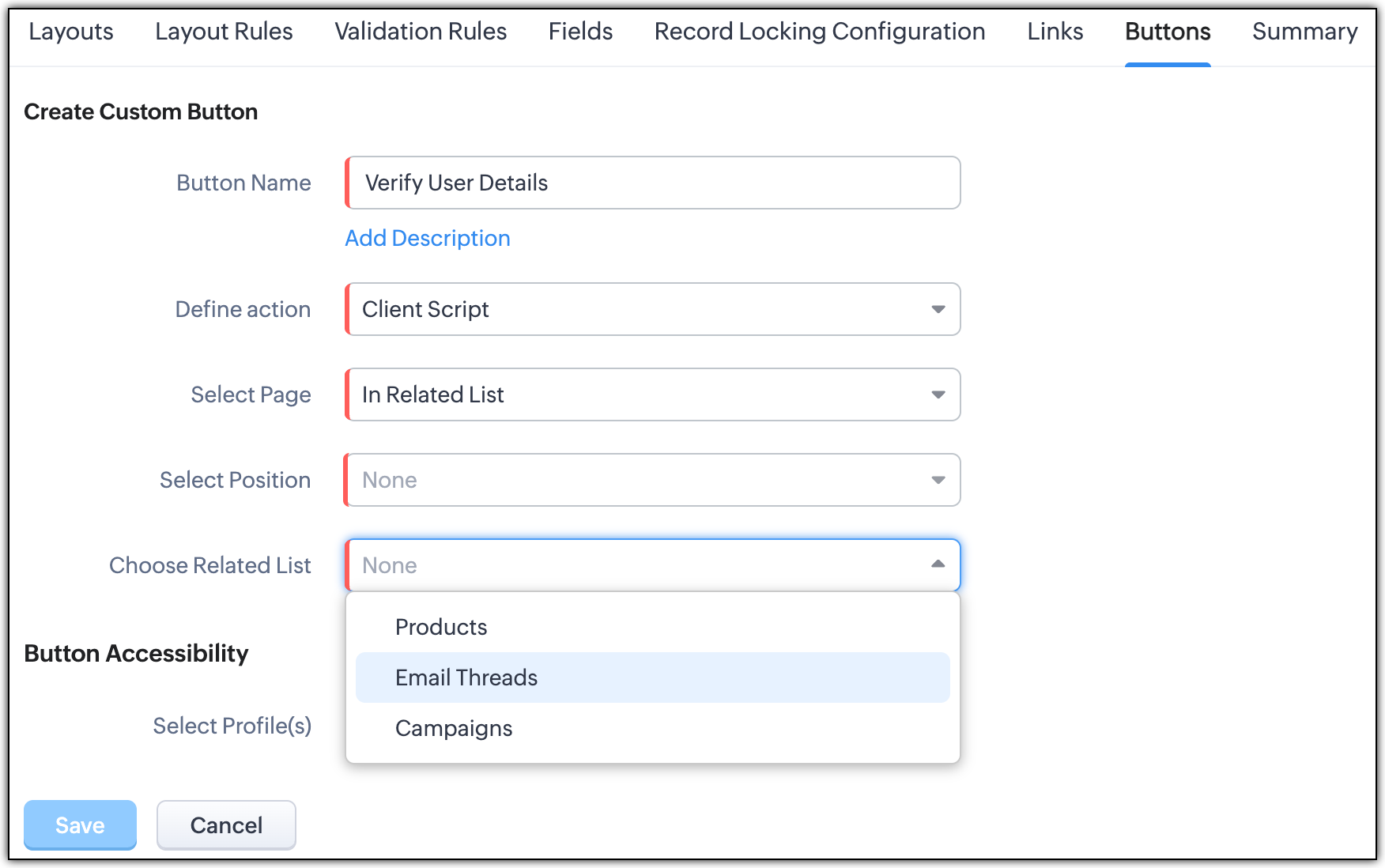Image resolution: width=1385 pixels, height=868 pixels.
Task: Cancel the custom button creation
Action: point(226,825)
